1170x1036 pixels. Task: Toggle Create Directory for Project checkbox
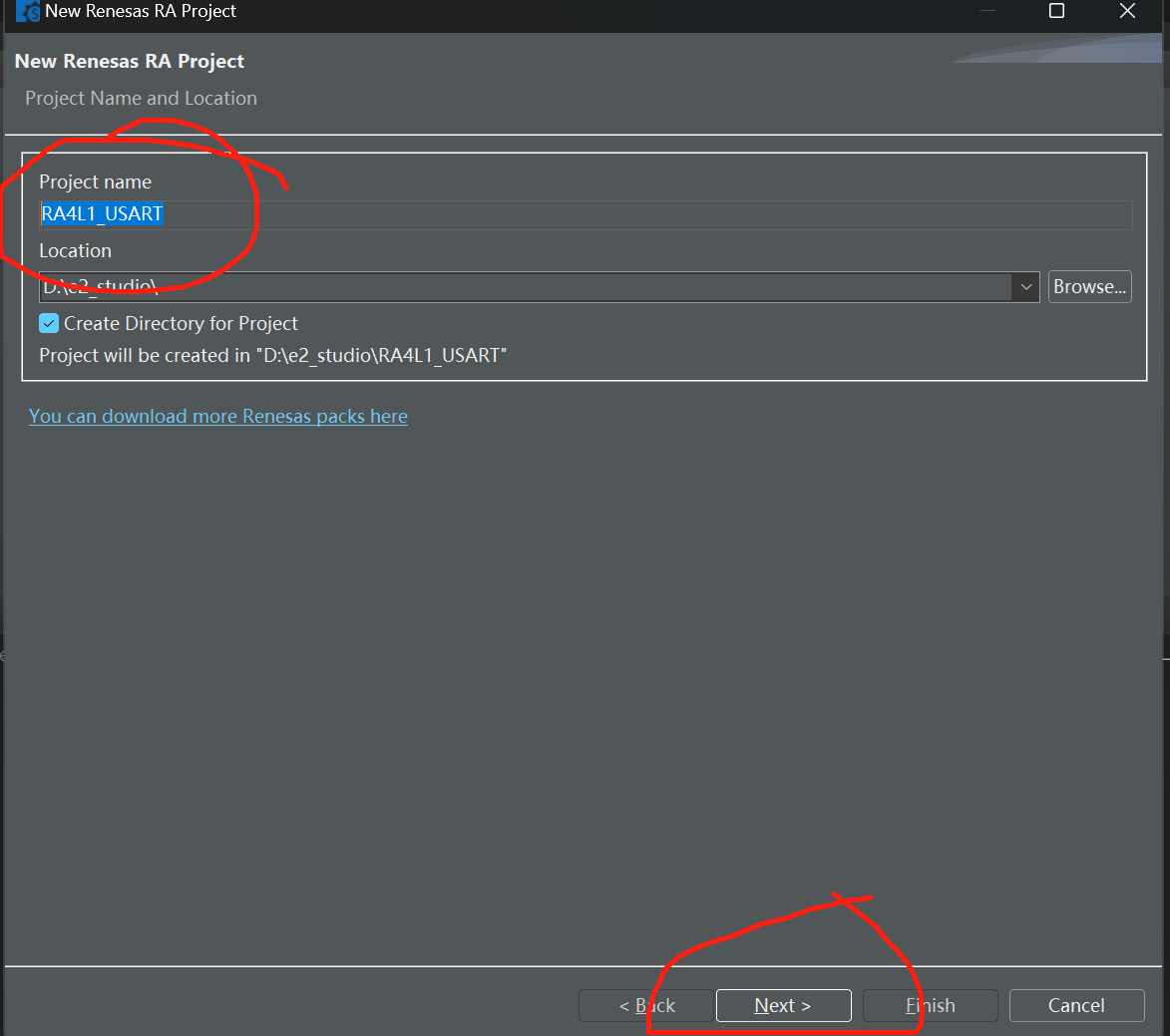[x=49, y=323]
